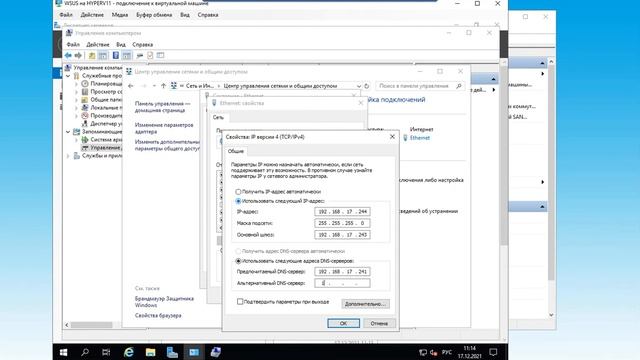
Task: Open taskbar search magnifier
Action: coord(85,352)
